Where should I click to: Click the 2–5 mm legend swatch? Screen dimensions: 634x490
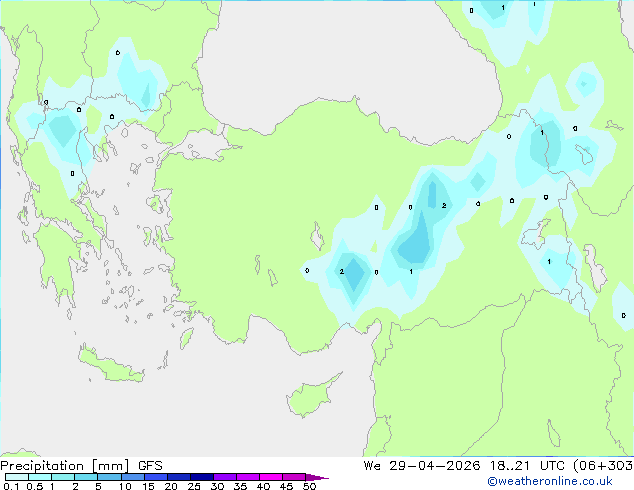(86, 477)
